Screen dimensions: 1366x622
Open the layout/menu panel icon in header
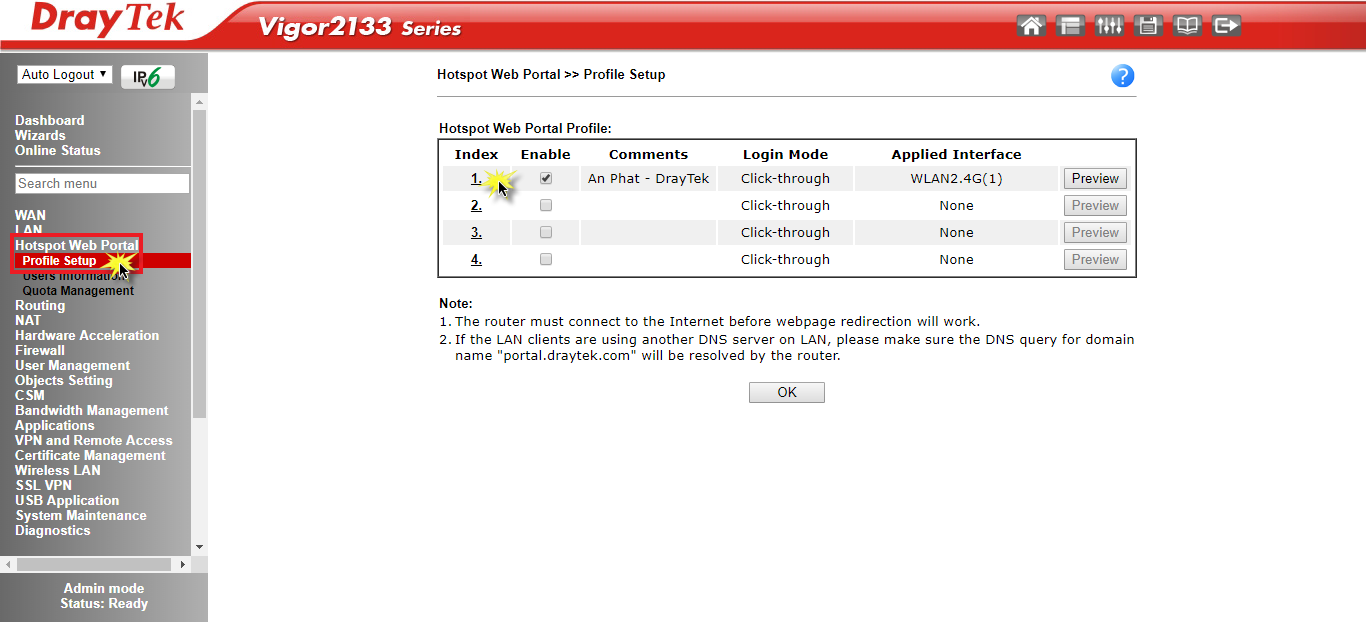point(1070,26)
